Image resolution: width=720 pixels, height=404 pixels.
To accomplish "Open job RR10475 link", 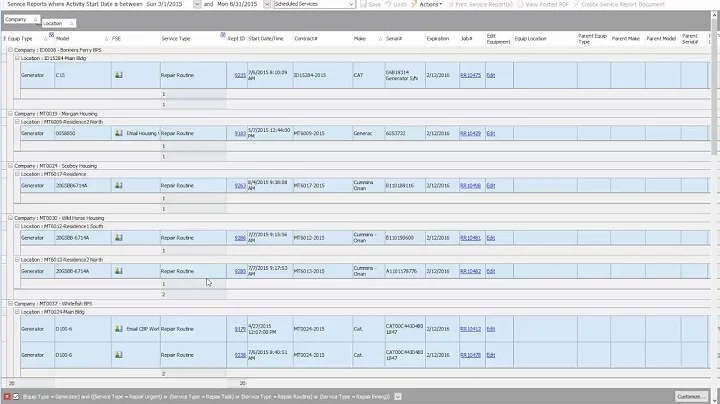I will tap(470, 75).
